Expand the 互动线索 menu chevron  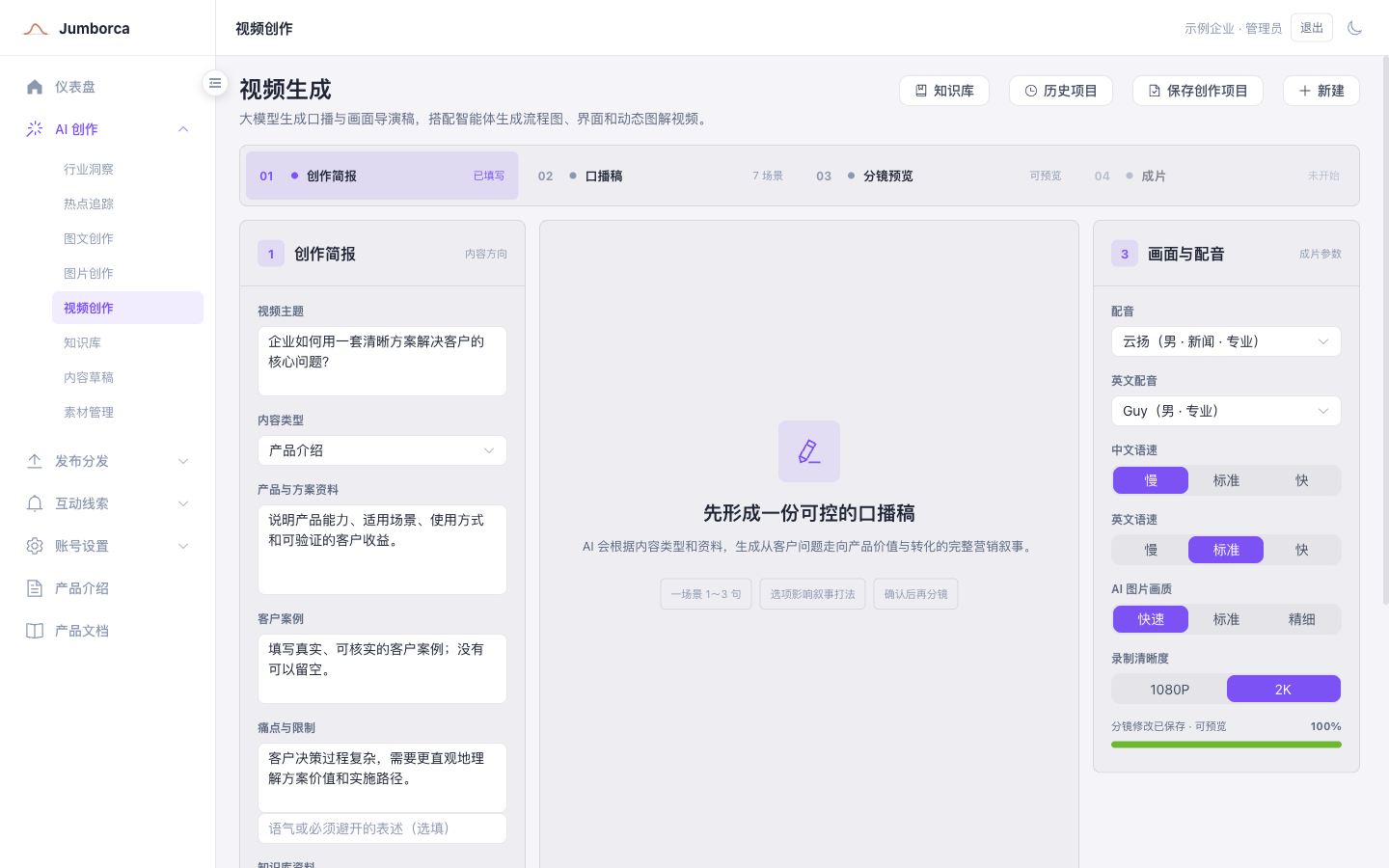point(183,503)
